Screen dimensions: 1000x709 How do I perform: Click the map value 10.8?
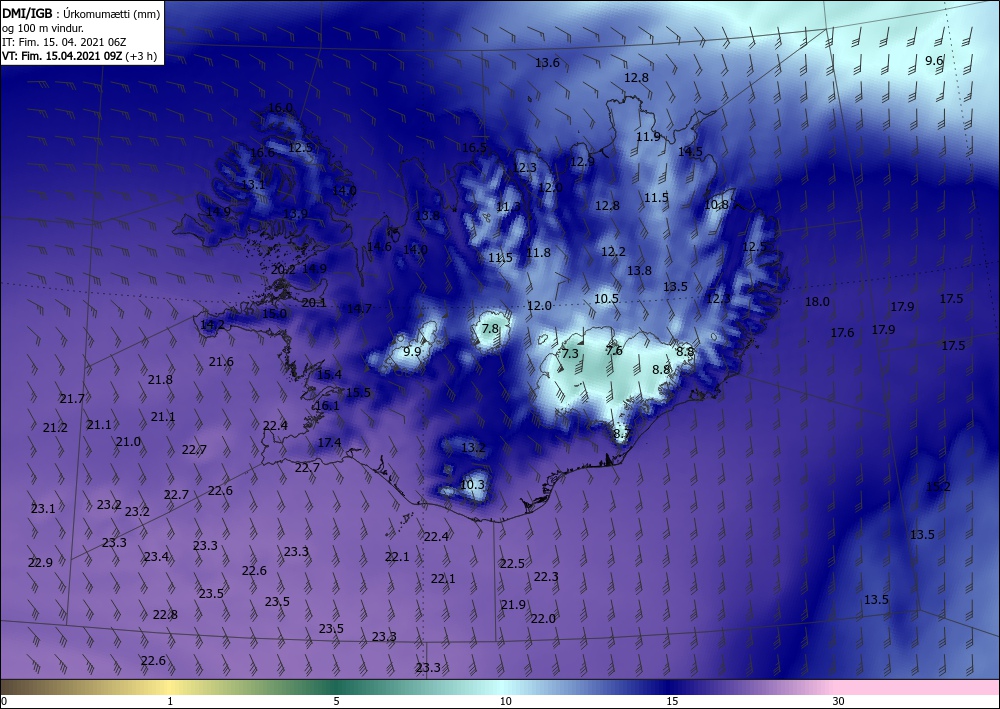[x=716, y=205]
